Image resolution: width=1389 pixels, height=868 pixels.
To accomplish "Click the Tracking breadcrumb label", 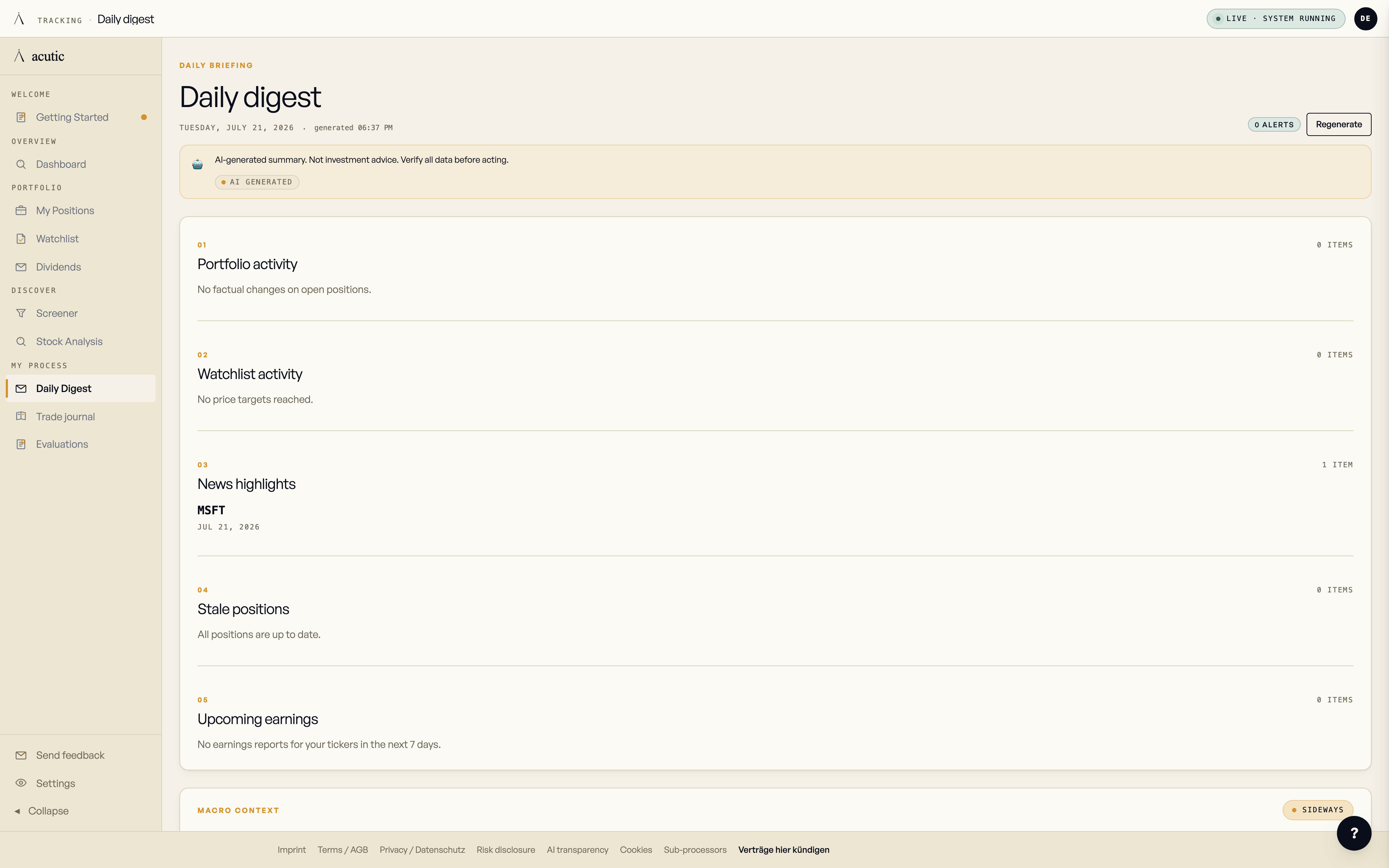I will click(x=60, y=21).
